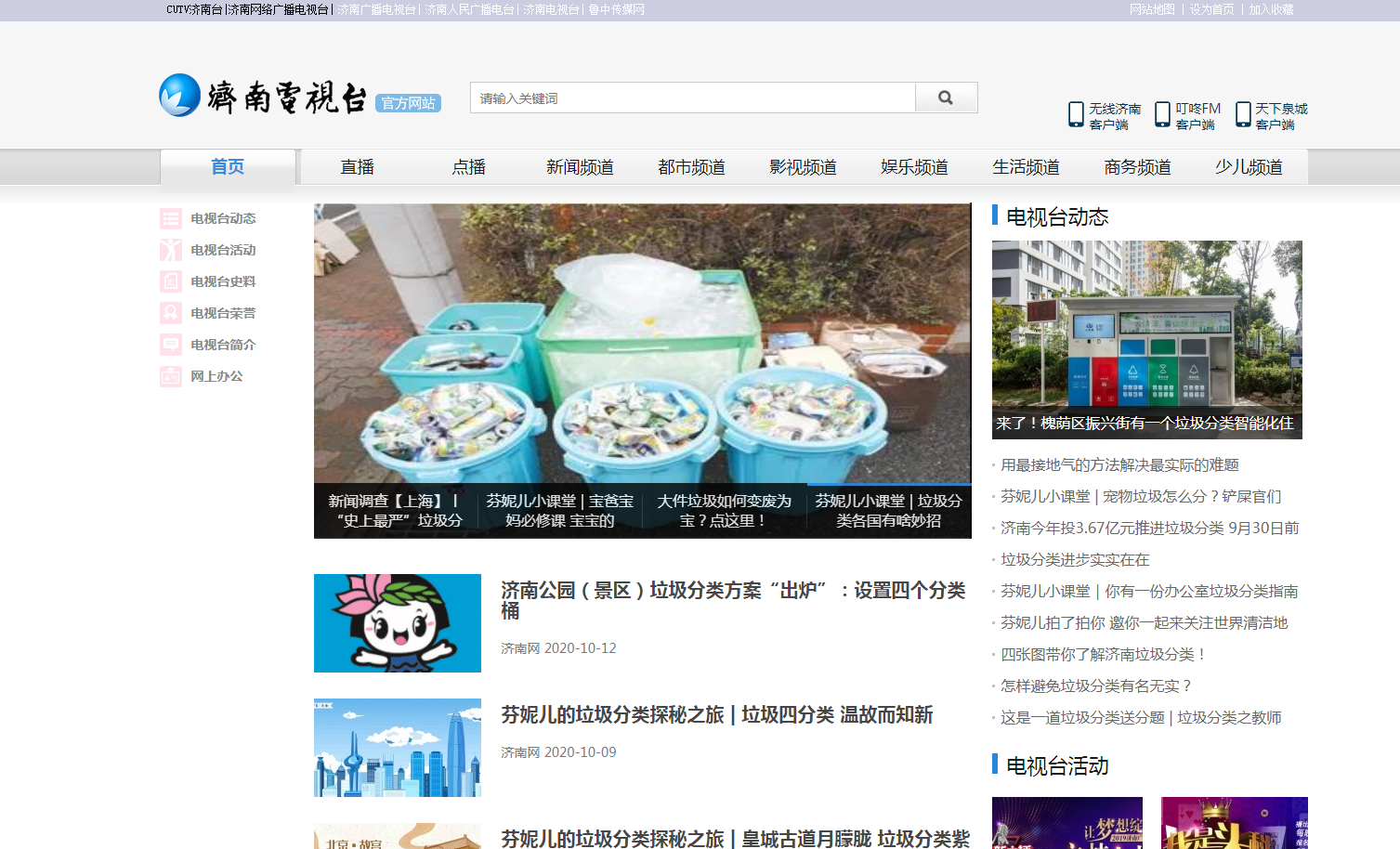Click the 叮咚FM client phone icon
This screenshot has width=1400, height=849.
point(1162,114)
